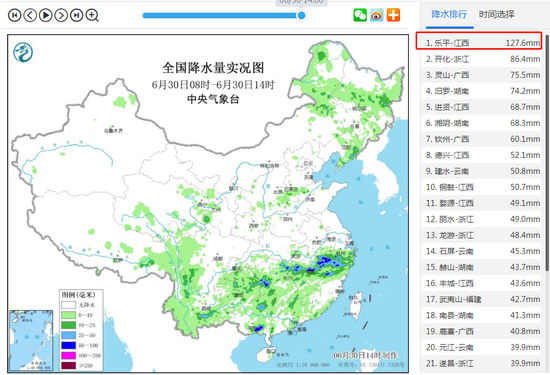
Task: Select row 21 遂昌-浙江
Action: tap(481, 363)
